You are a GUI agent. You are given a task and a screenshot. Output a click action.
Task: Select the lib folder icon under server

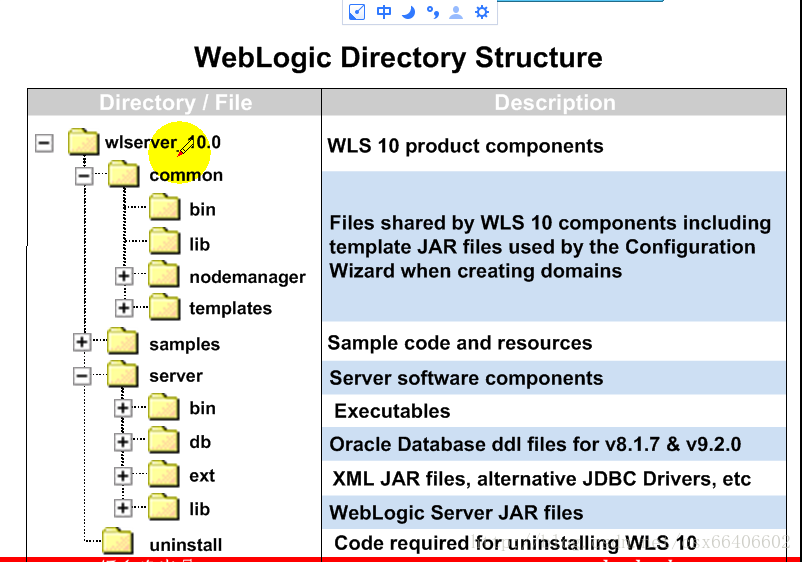click(164, 507)
